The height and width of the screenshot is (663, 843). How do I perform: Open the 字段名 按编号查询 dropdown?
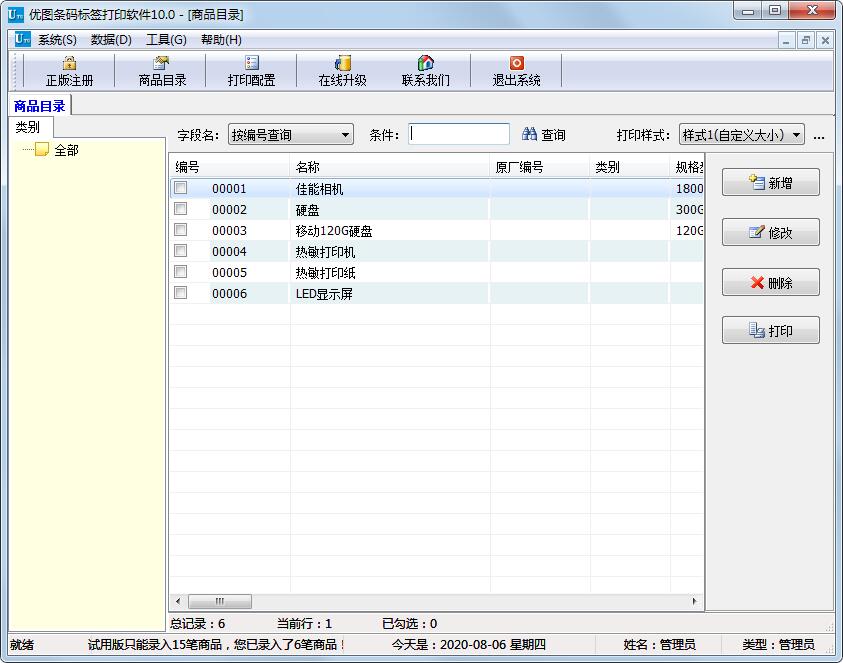[x=291, y=134]
